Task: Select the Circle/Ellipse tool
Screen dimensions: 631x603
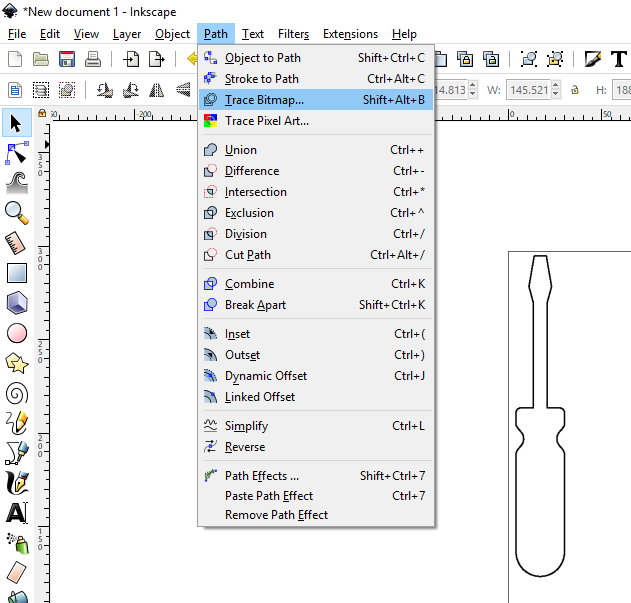Action: 16,333
